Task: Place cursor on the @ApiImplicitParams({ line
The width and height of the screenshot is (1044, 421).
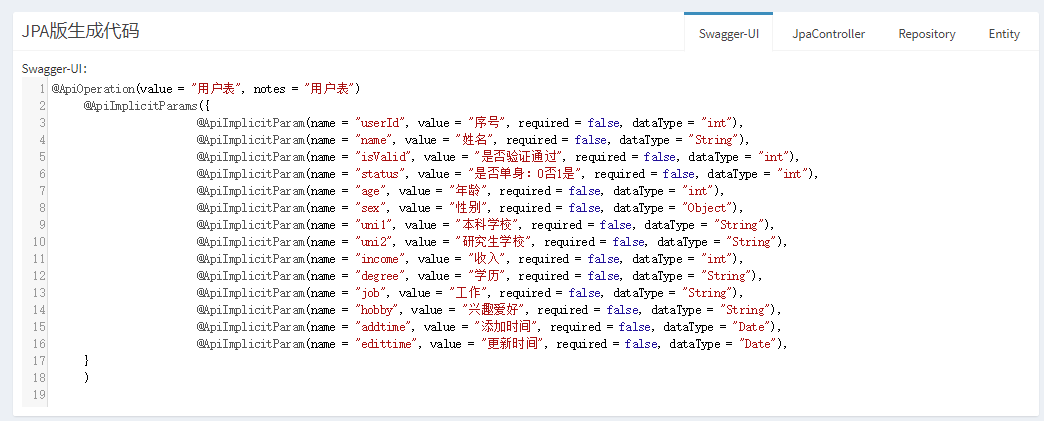Action: click(x=146, y=106)
